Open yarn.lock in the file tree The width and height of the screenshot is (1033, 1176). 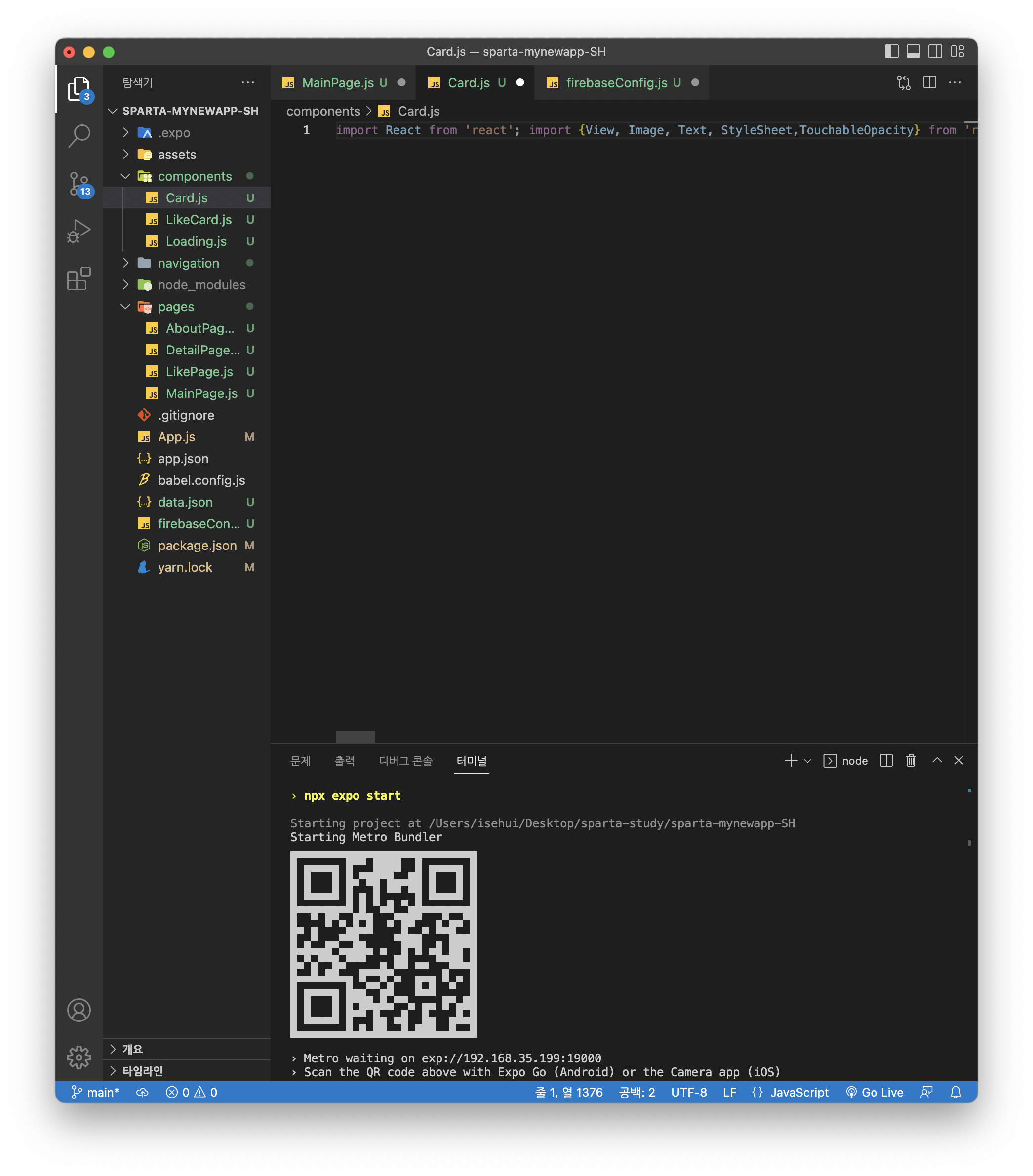[x=187, y=567]
